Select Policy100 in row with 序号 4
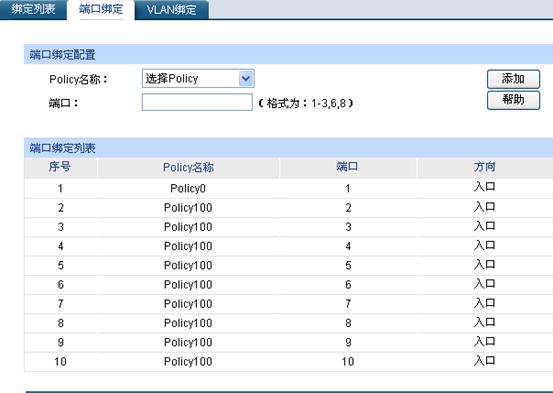 click(188, 246)
